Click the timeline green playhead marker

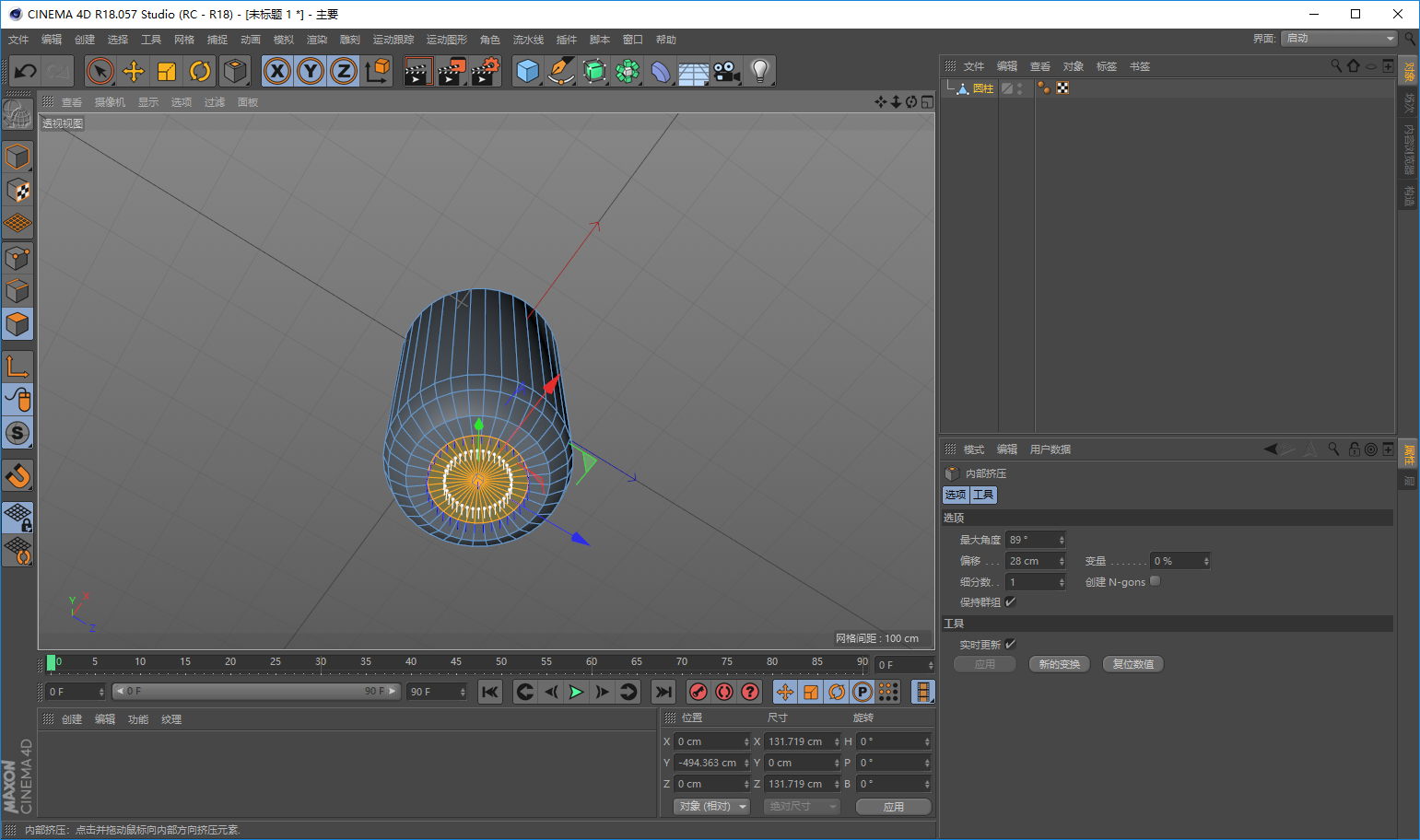(x=51, y=662)
